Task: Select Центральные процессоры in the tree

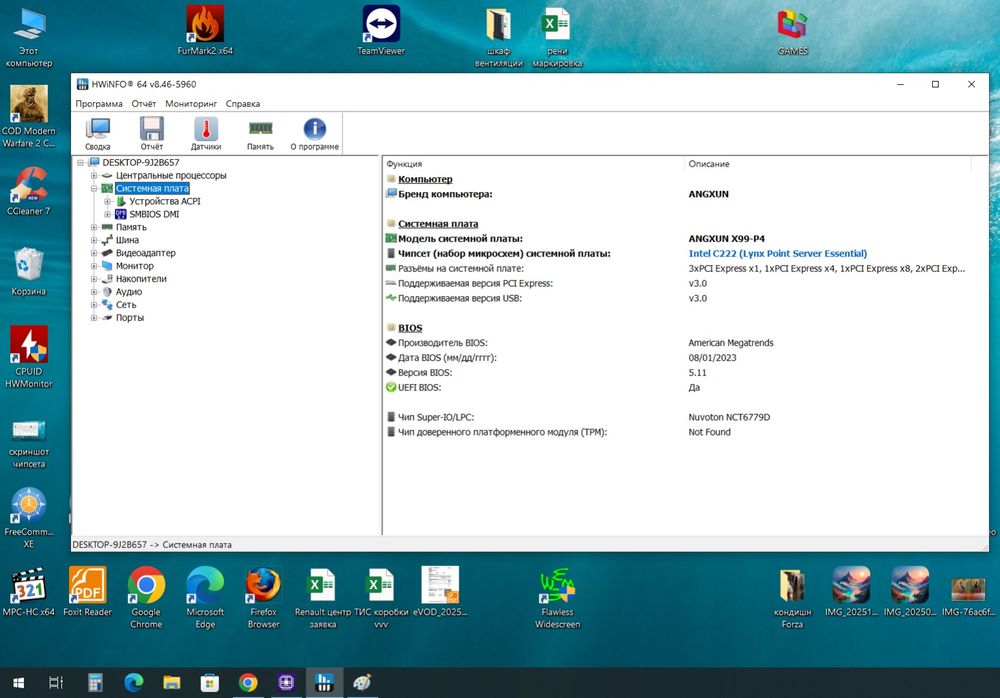Action: click(171, 175)
